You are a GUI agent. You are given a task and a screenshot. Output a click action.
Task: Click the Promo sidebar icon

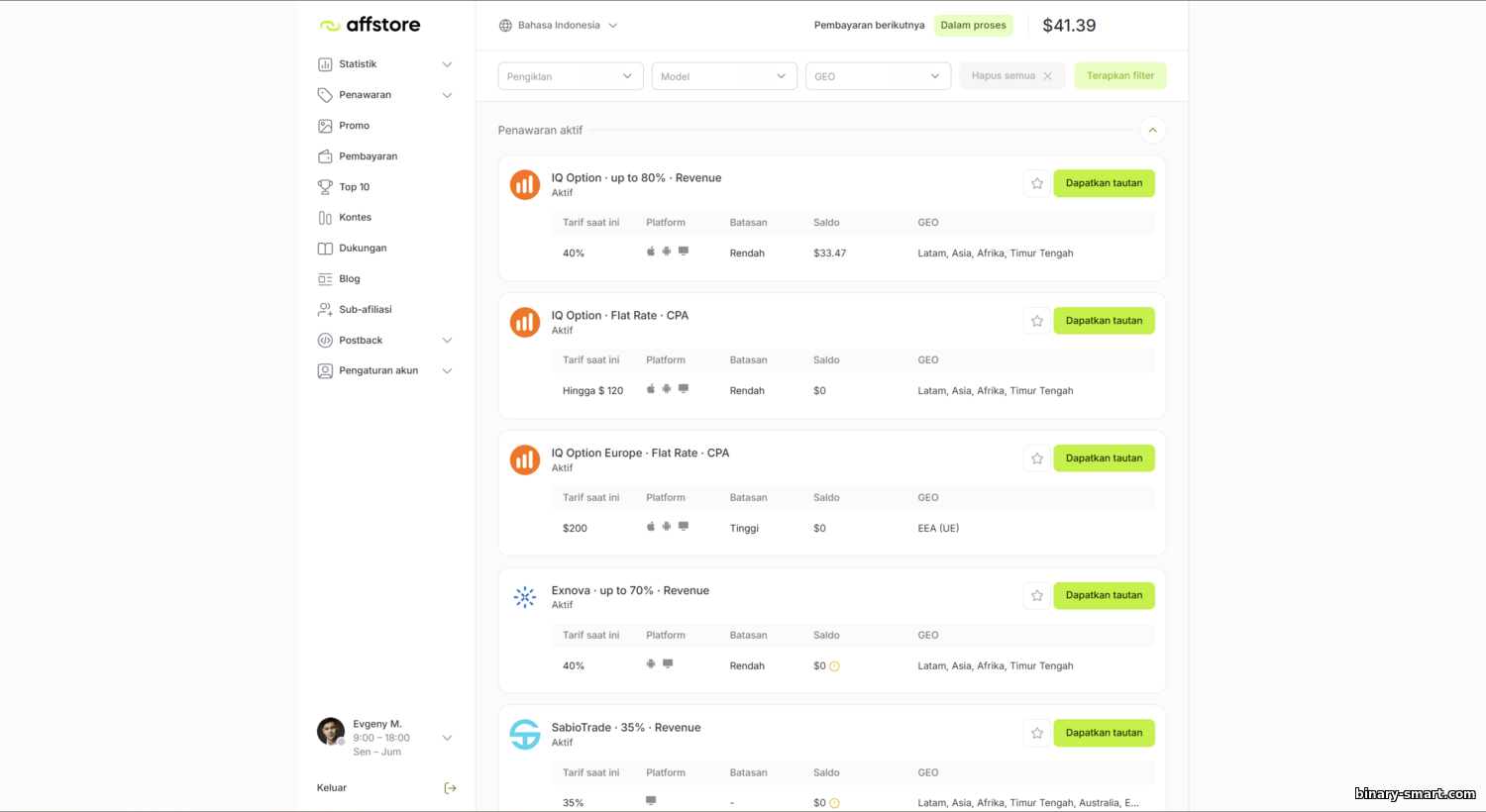pos(325,126)
